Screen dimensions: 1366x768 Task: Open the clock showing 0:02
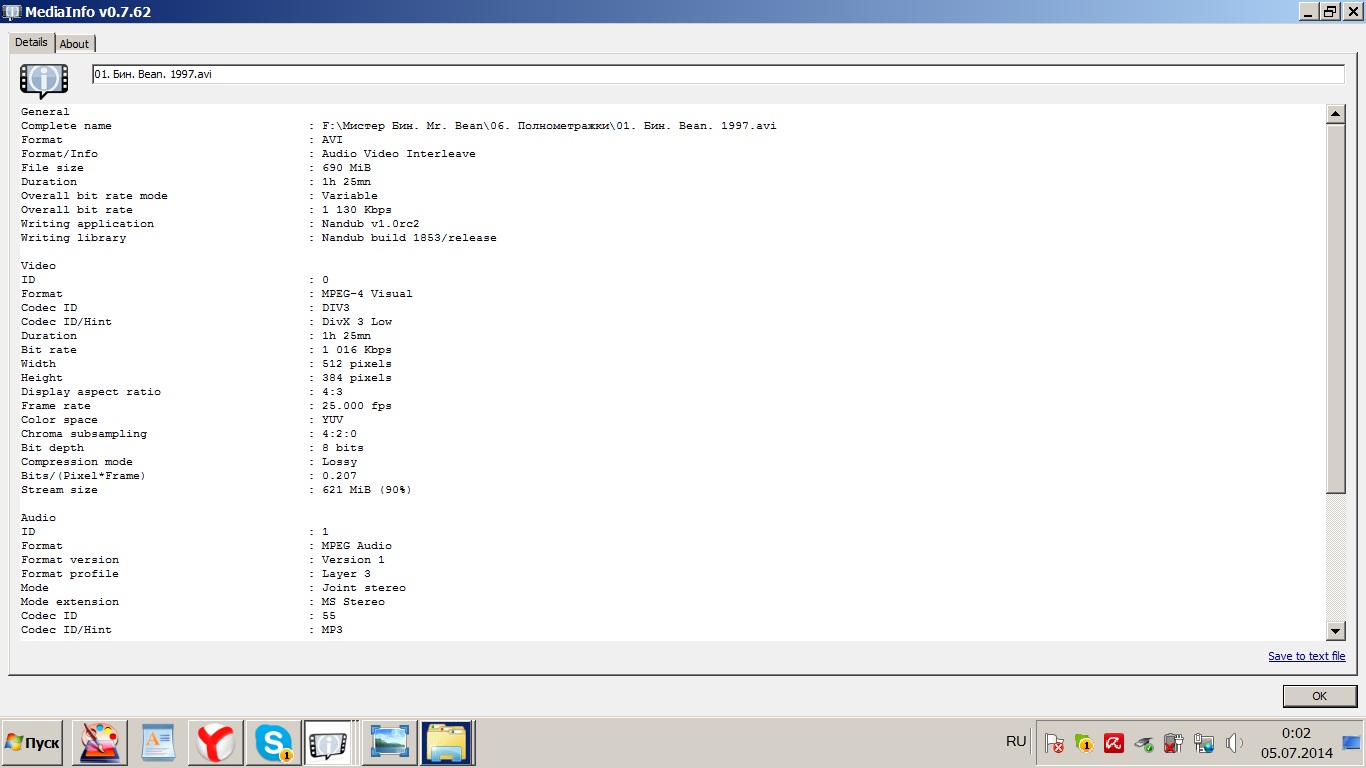(x=1296, y=743)
